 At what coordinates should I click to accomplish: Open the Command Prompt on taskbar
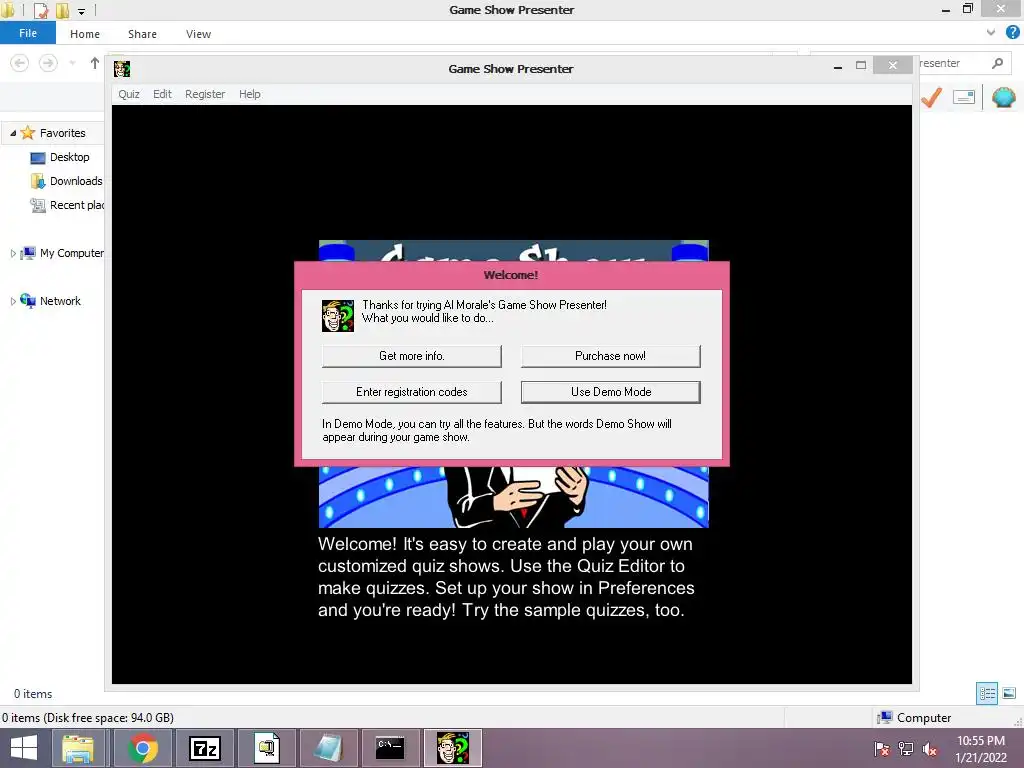[390, 748]
